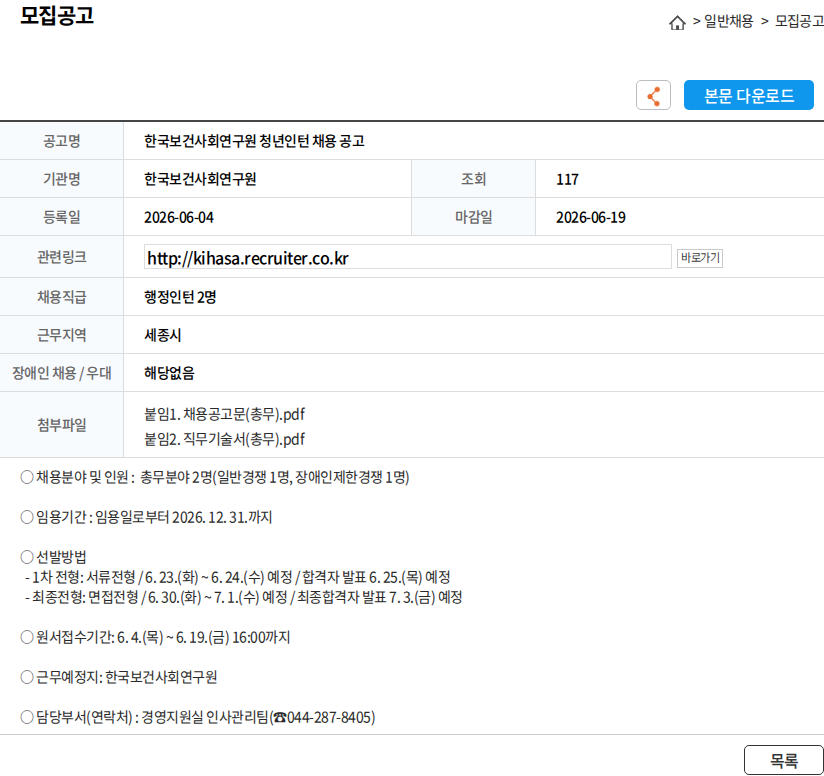
Task: Click the 첨부파일 label cell
Action: (61, 425)
